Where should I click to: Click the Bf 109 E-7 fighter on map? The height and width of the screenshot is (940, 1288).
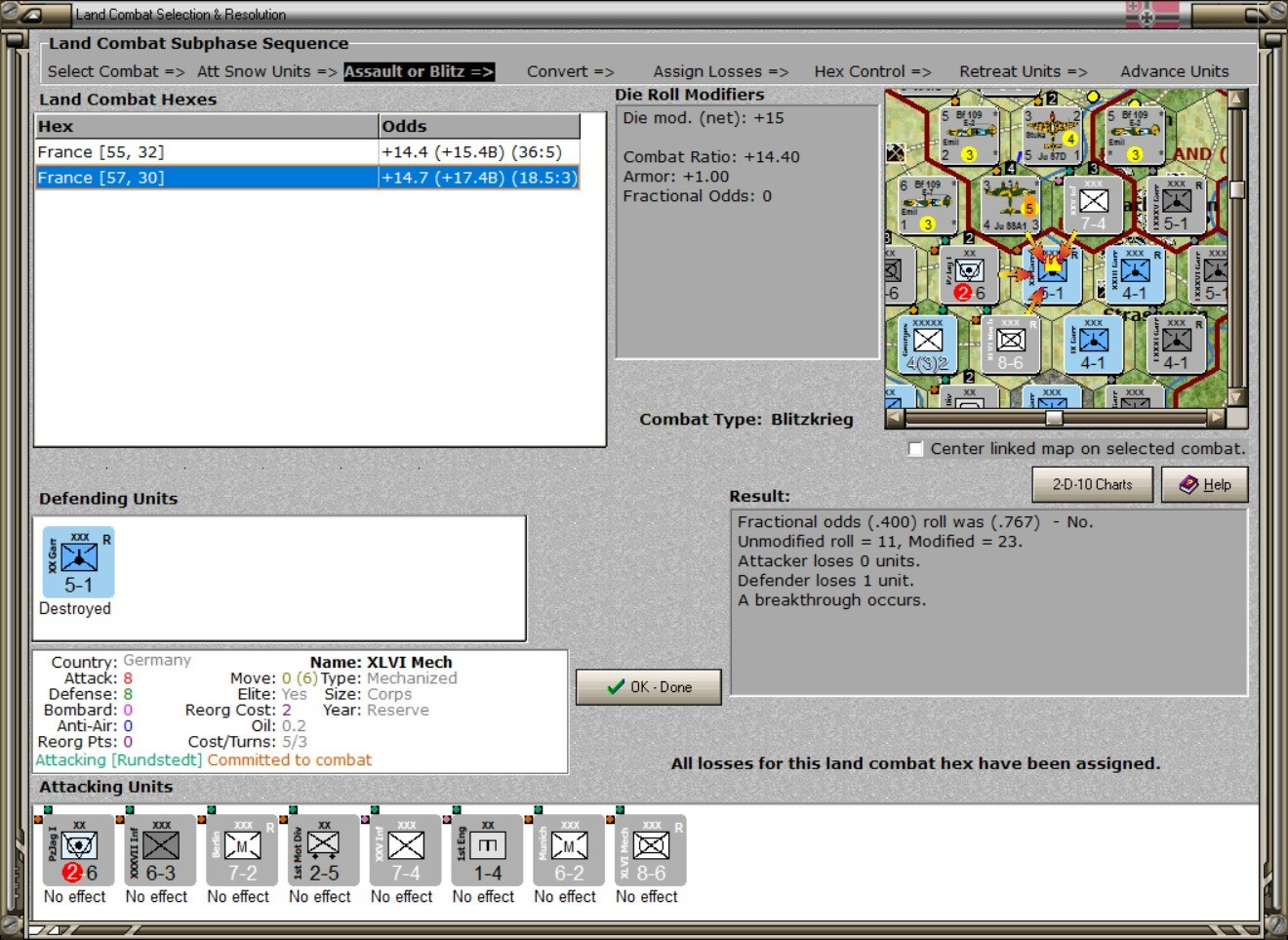(x=926, y=206)
